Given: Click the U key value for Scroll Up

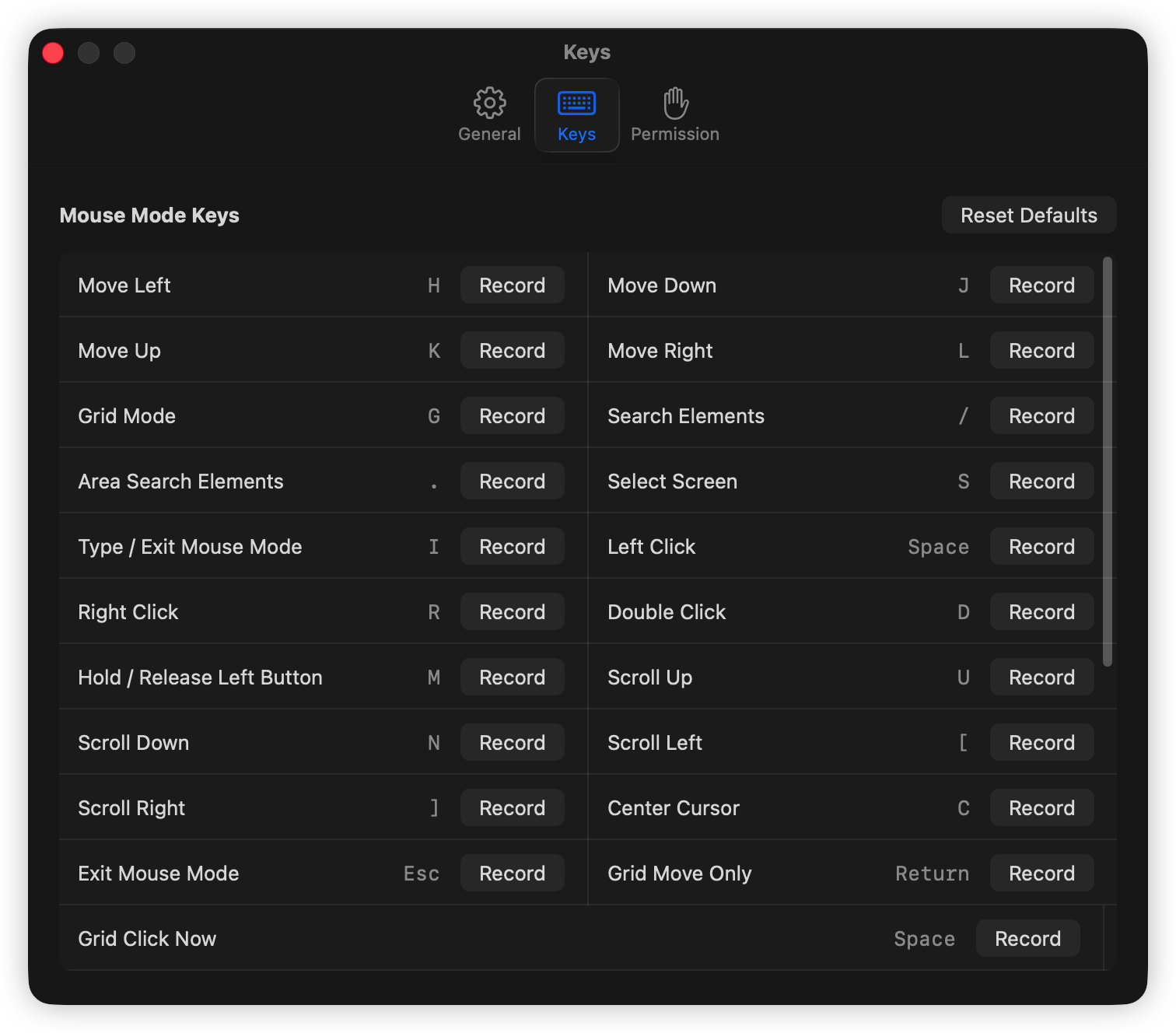Looking at the screenshot, I should pos(963,678).
